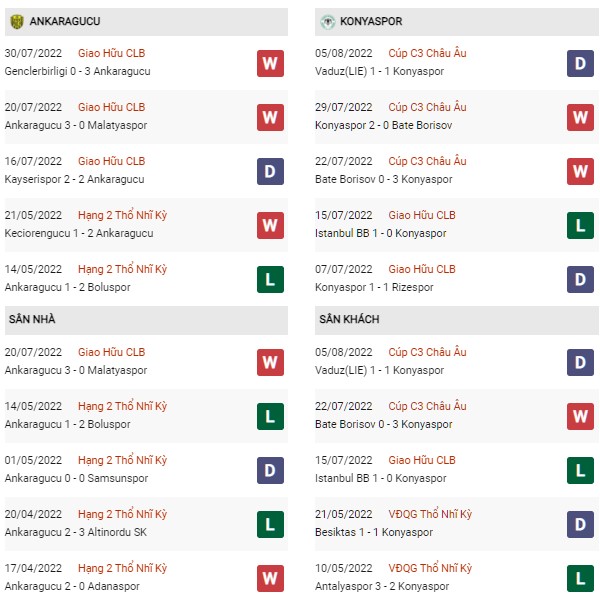Open the Keciorengucu 1 - 2 Ankaragucu match
Image resolution: width=600 pixels, height=600 pixels.
pos(79,233)
